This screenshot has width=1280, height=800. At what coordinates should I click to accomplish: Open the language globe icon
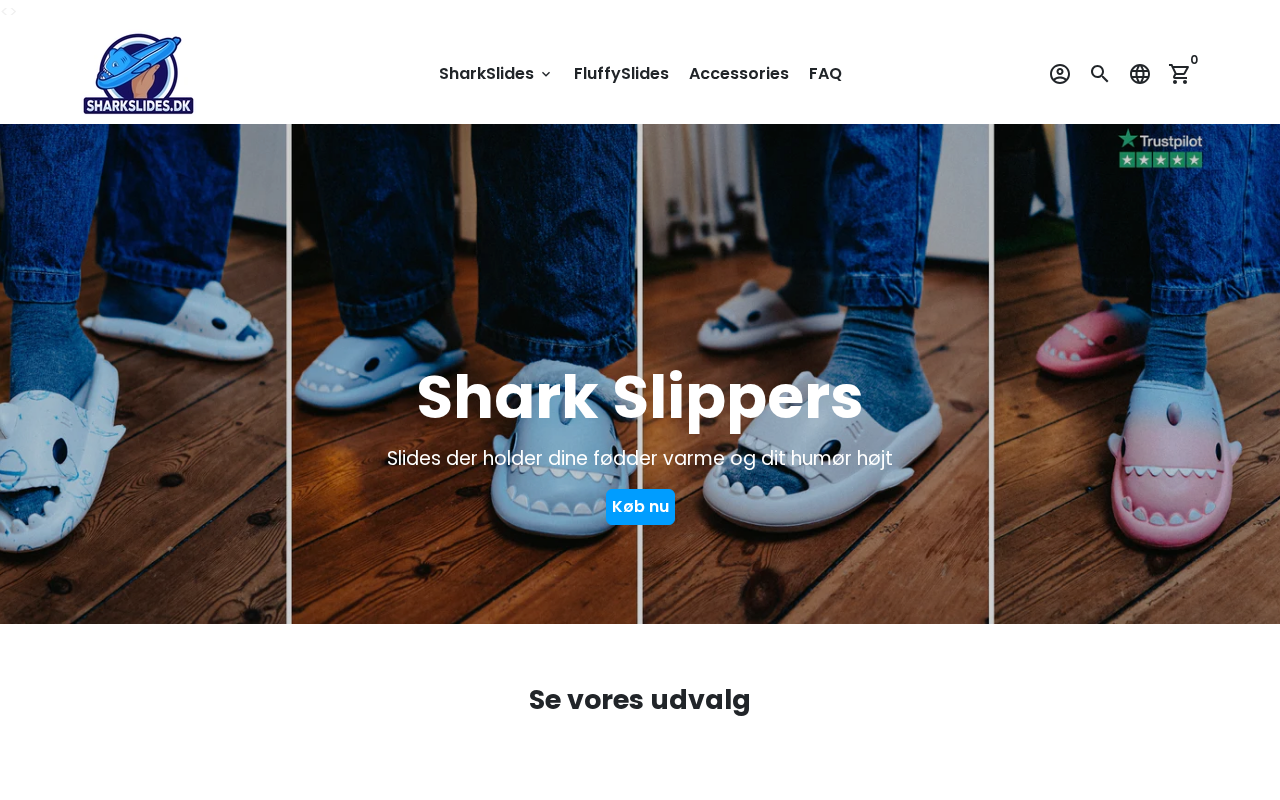click(1140, 74)
